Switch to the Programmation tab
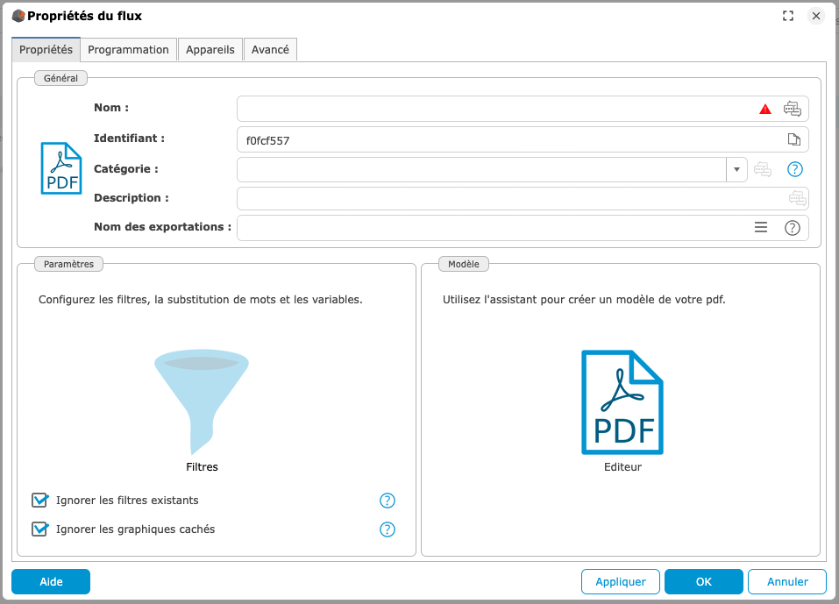 click(128, 49)
